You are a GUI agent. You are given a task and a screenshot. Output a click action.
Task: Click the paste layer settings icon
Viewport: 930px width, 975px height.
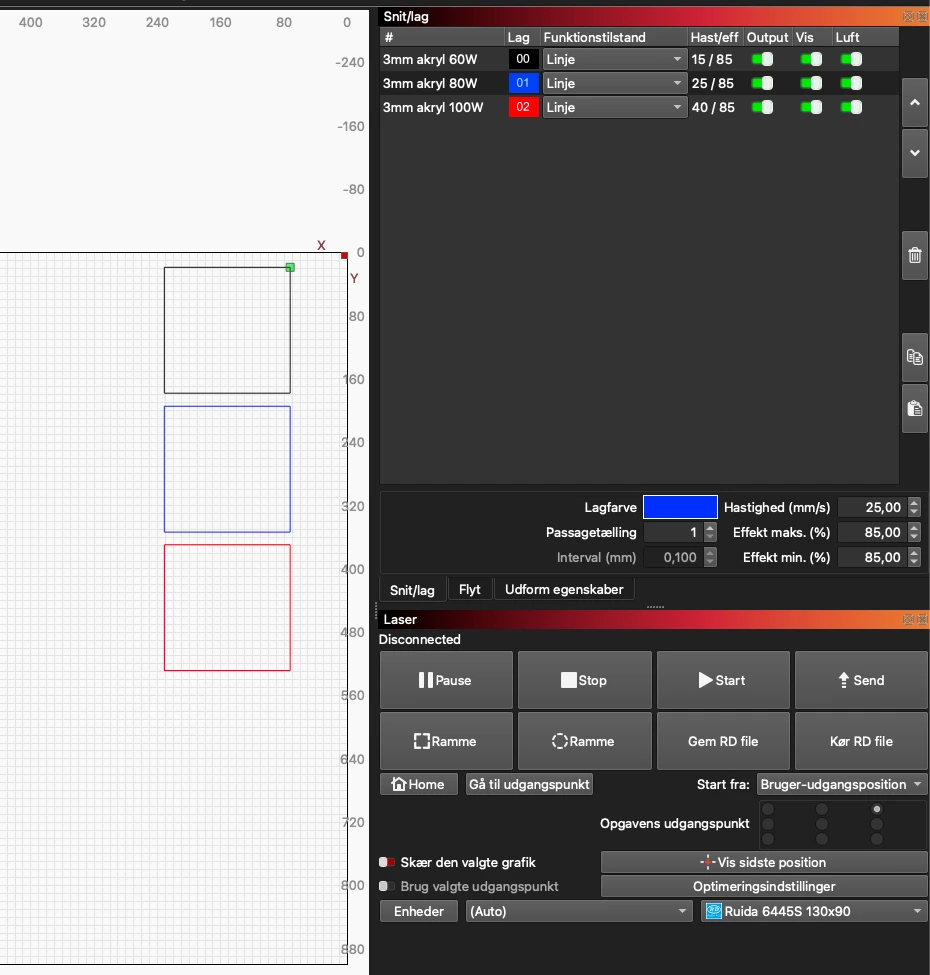click(x=914, y=408)
